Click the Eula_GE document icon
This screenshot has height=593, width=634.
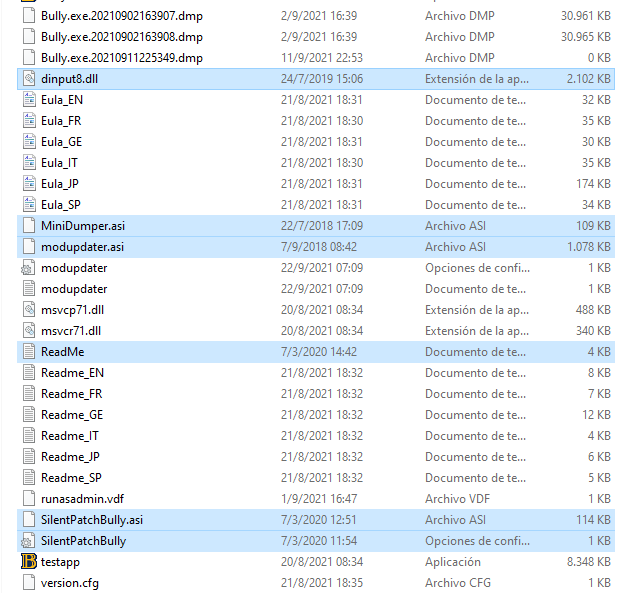pos(29,142)
